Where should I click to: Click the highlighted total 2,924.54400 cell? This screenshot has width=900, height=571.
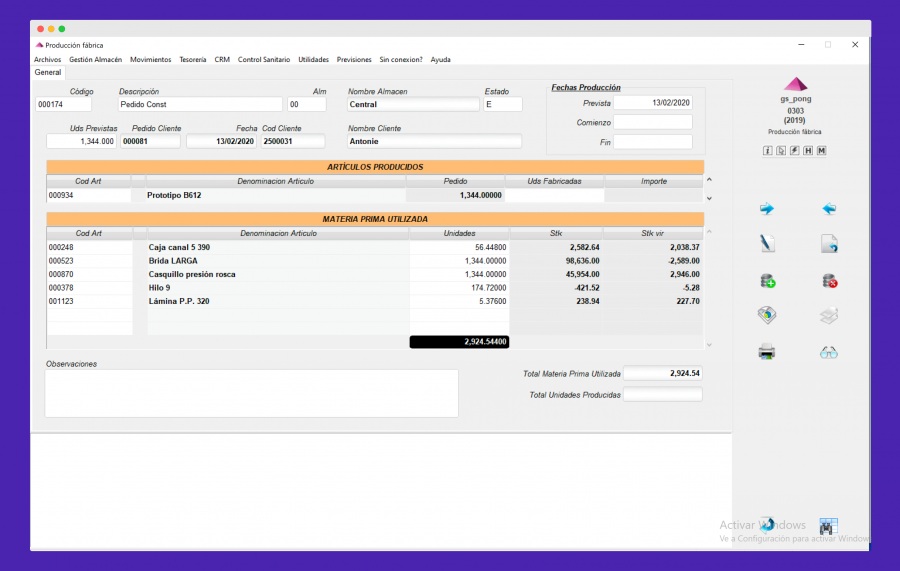click(x=459, y=342)
